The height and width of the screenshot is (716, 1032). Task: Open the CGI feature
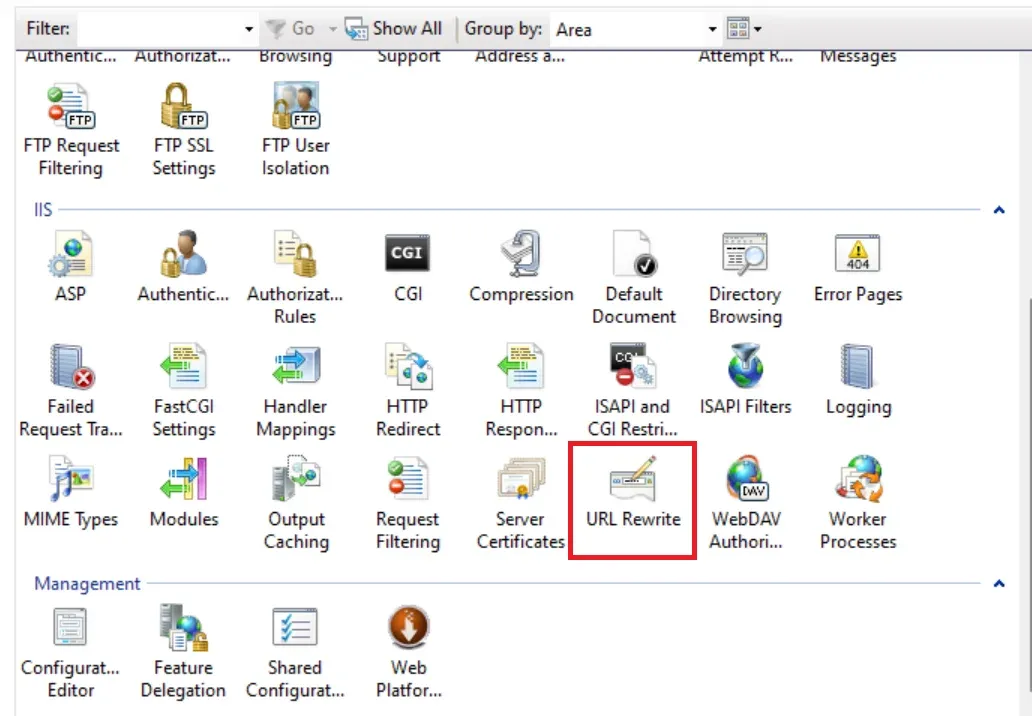click(407, 267)
